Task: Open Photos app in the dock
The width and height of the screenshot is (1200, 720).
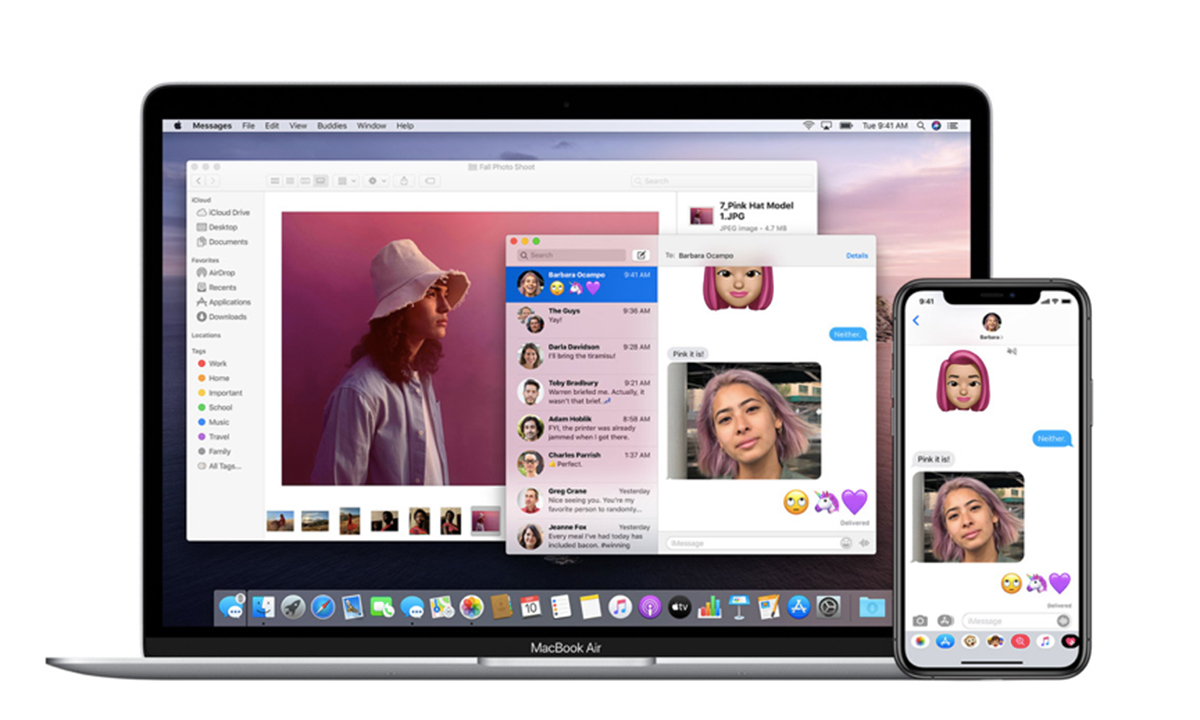Action: (x=471, y=606)
